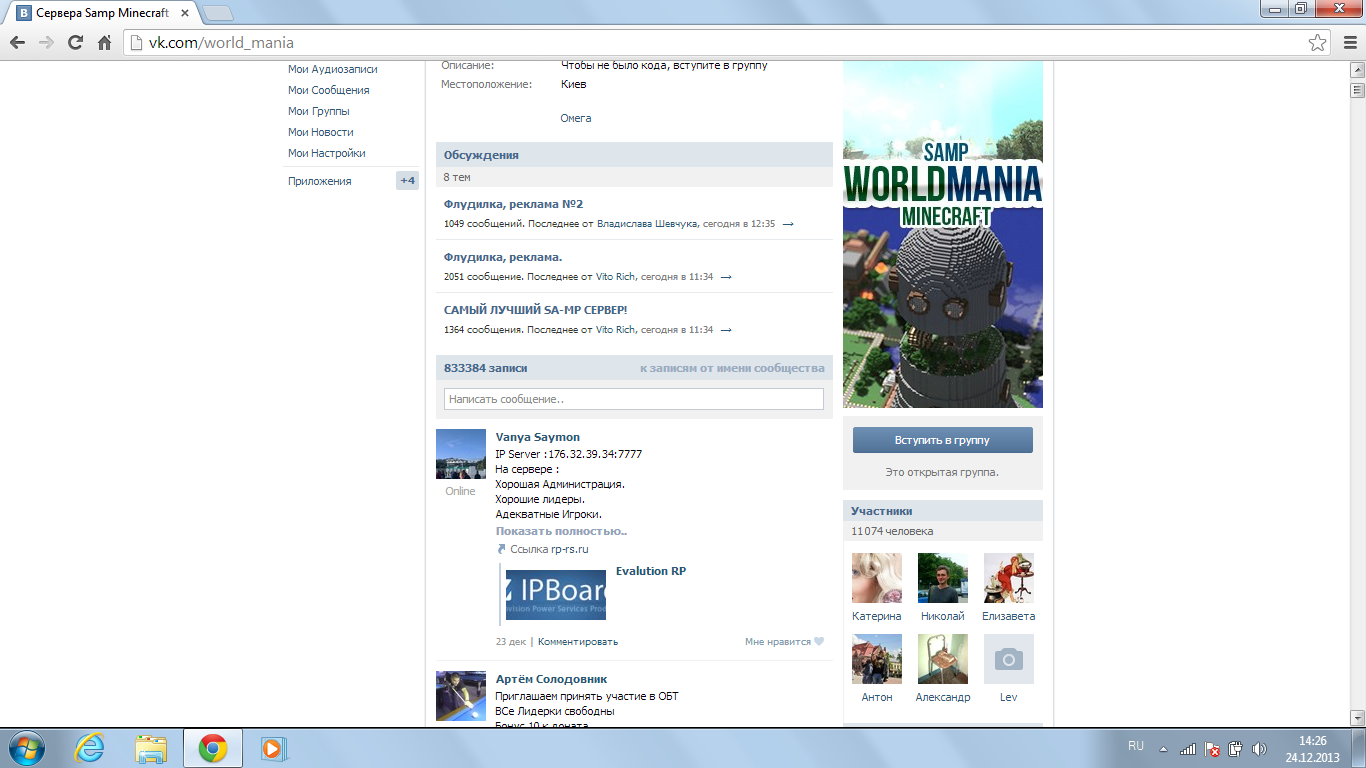
Task: Click the Сервера Samp Minecraft browser tab
Action: pos(103,14)
